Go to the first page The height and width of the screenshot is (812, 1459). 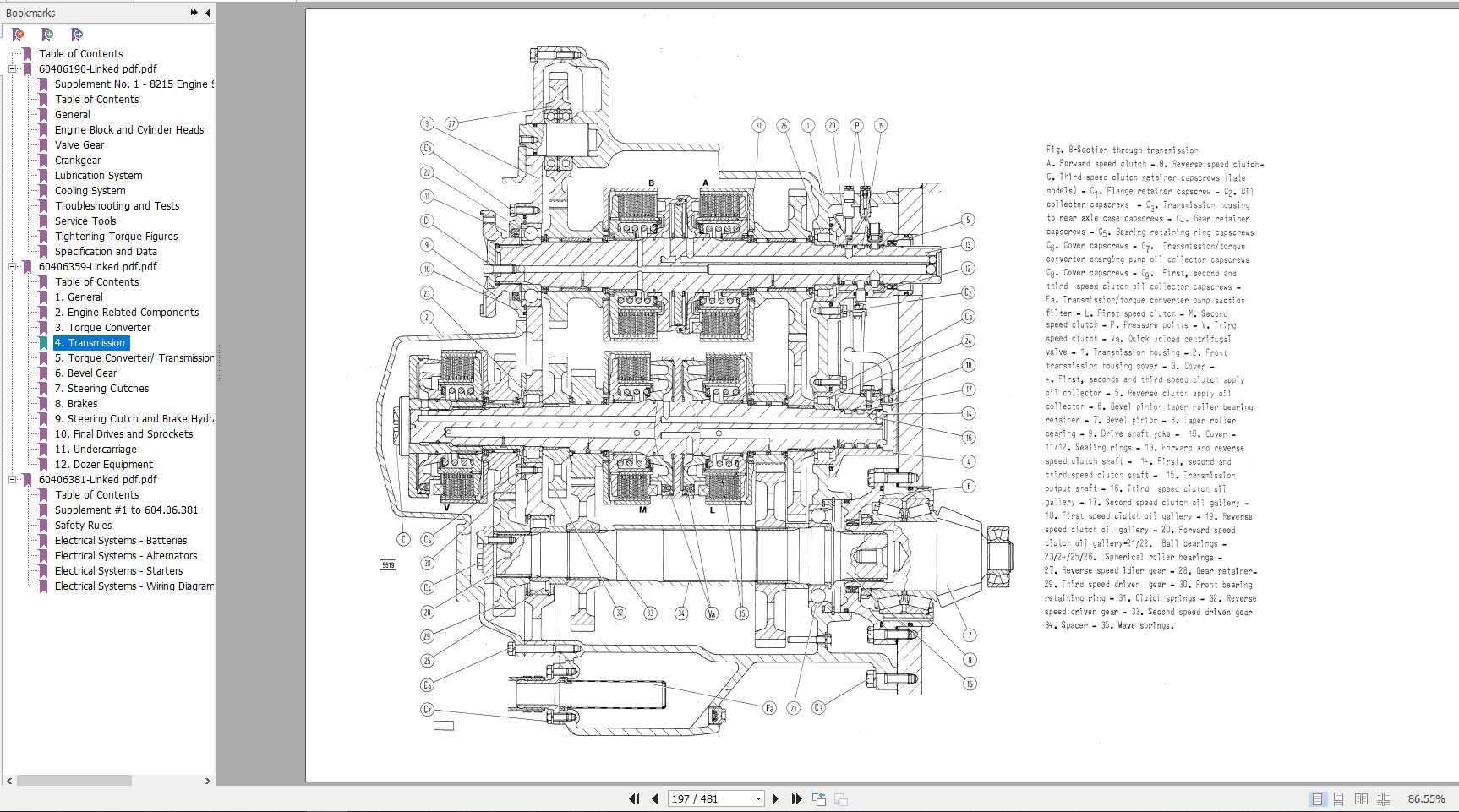tap(634, 798)
